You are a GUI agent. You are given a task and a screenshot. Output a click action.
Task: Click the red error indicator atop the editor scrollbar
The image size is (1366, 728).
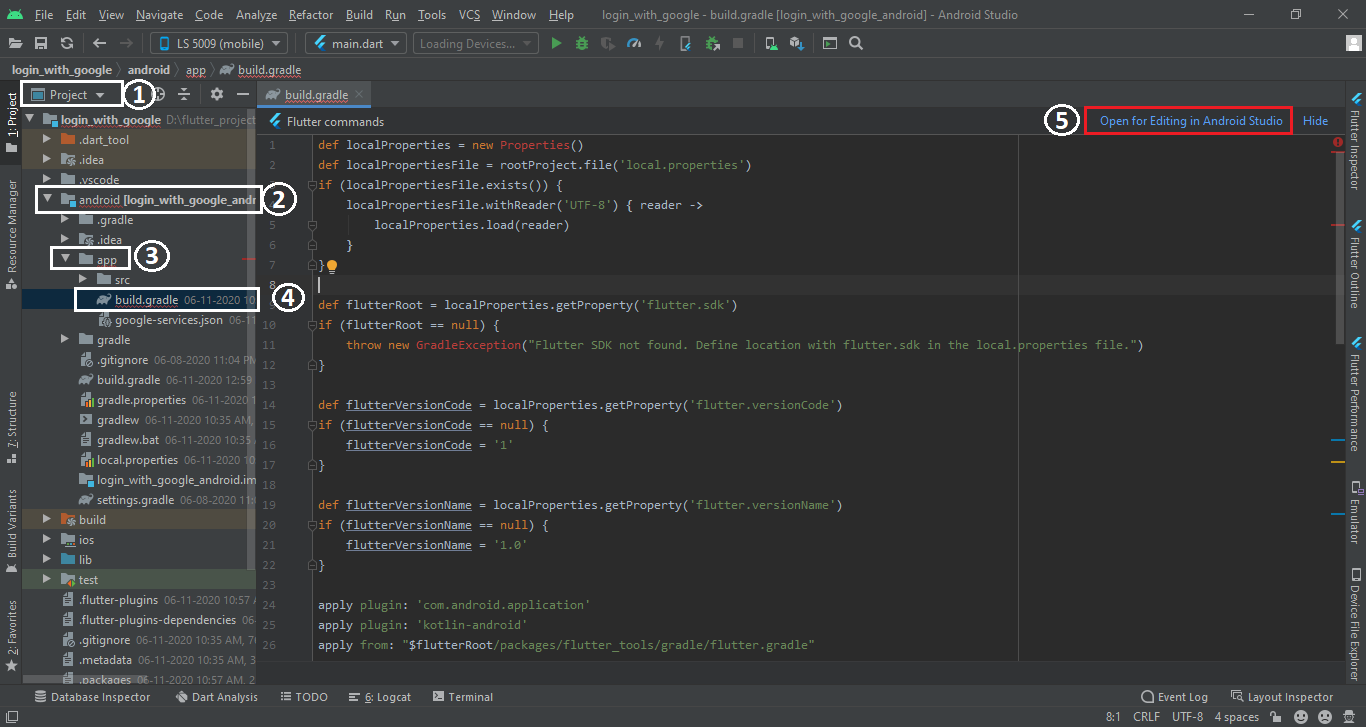[x=1338, y=143]
